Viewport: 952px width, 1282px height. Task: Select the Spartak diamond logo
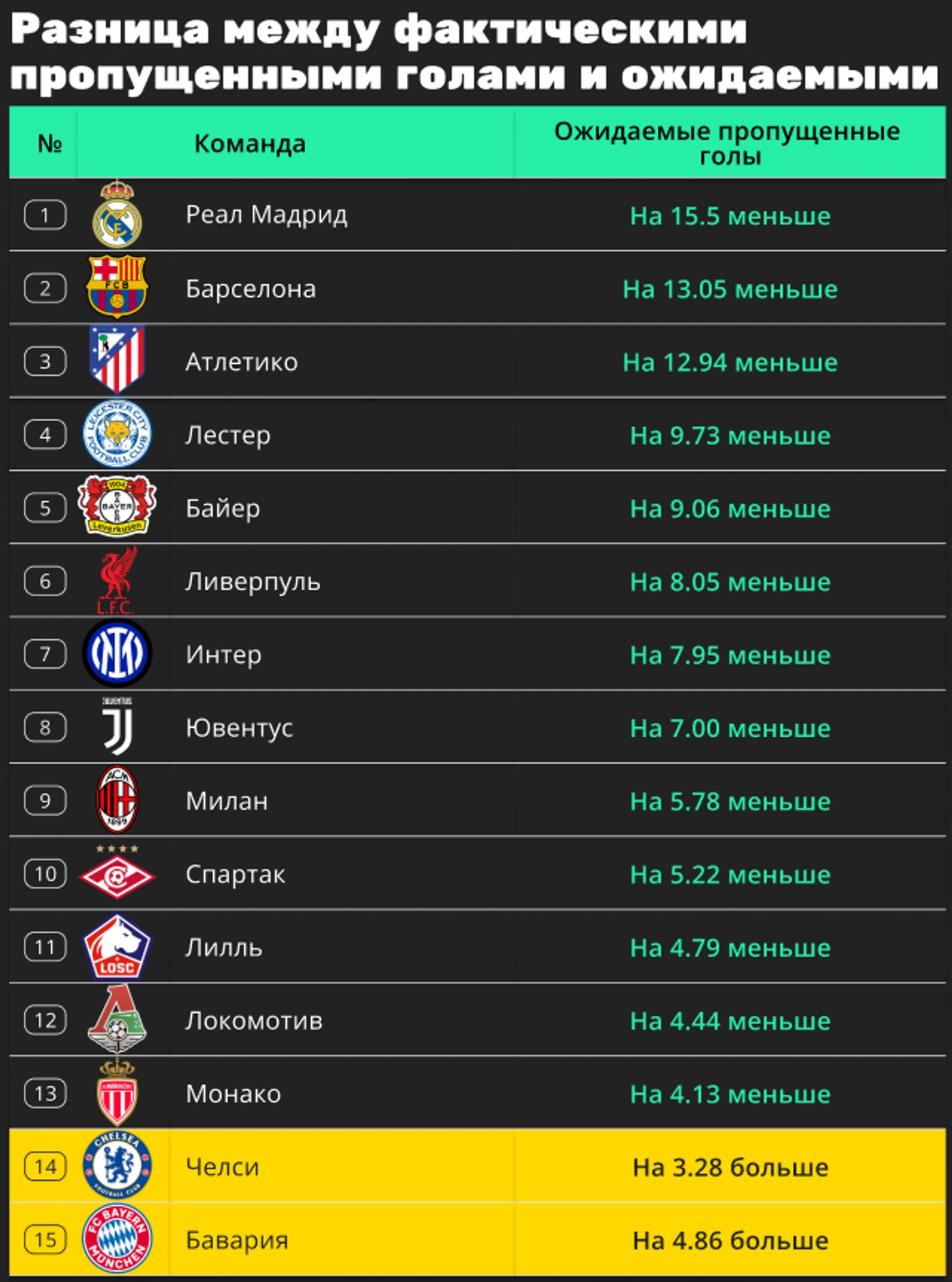pos(117,875)
